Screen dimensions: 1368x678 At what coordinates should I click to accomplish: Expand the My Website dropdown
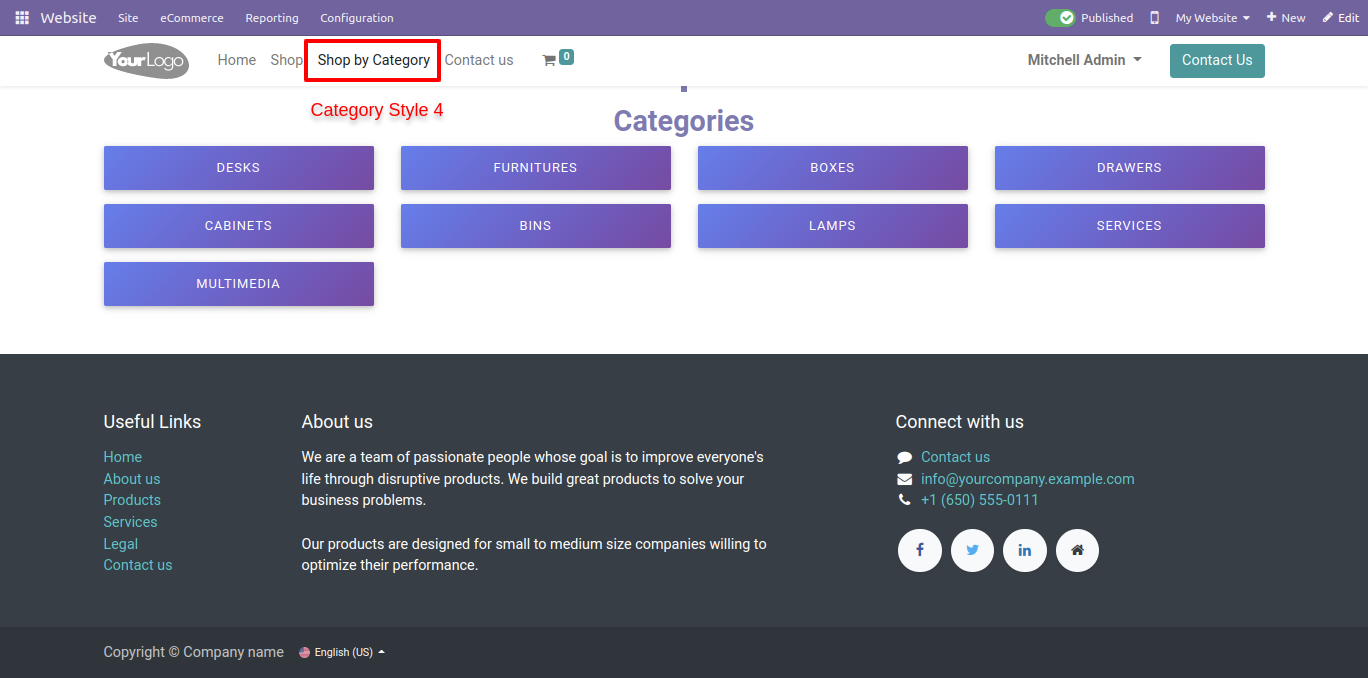click(x=1212, y=18)
